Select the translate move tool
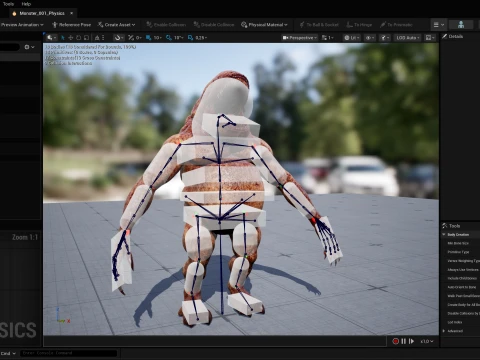Image resolution: width=480 pixels, height=360 pixels. coord(70,38)
